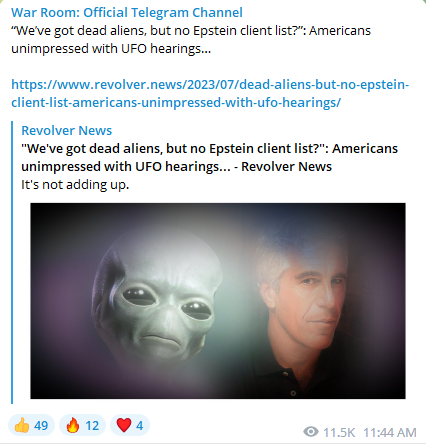The height and width of the screenshot is (447, 426).
Task: Open the Revolver News site name
Action: [67, 131]
